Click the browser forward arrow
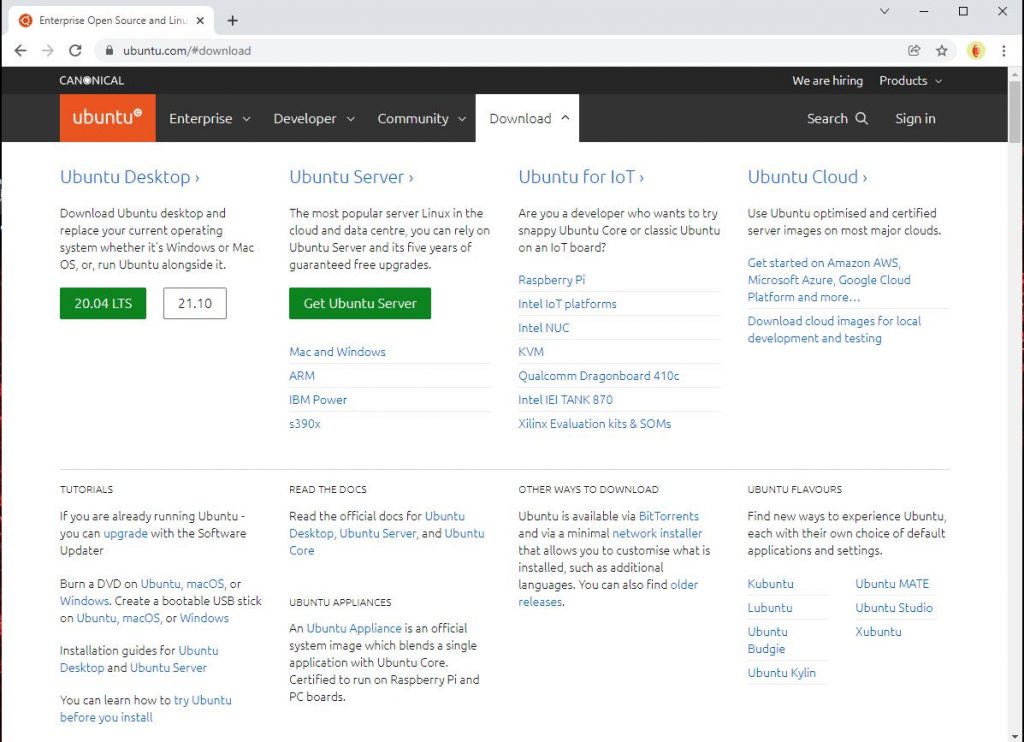The height and width of the screenshot is (742, 1024). point(48,50)
